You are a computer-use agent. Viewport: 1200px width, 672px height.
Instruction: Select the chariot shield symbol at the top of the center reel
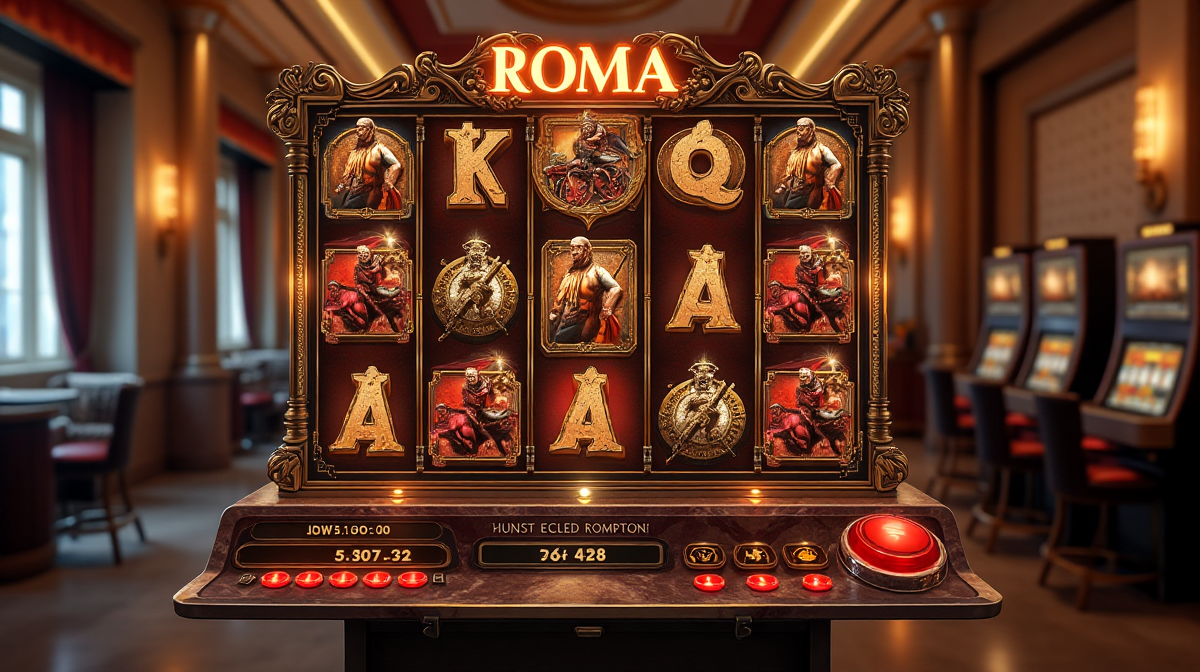589,167
